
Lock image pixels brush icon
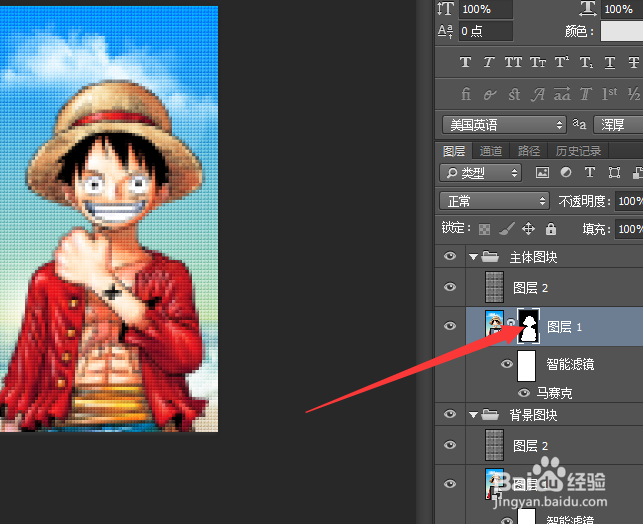click(x=507, y=228)
